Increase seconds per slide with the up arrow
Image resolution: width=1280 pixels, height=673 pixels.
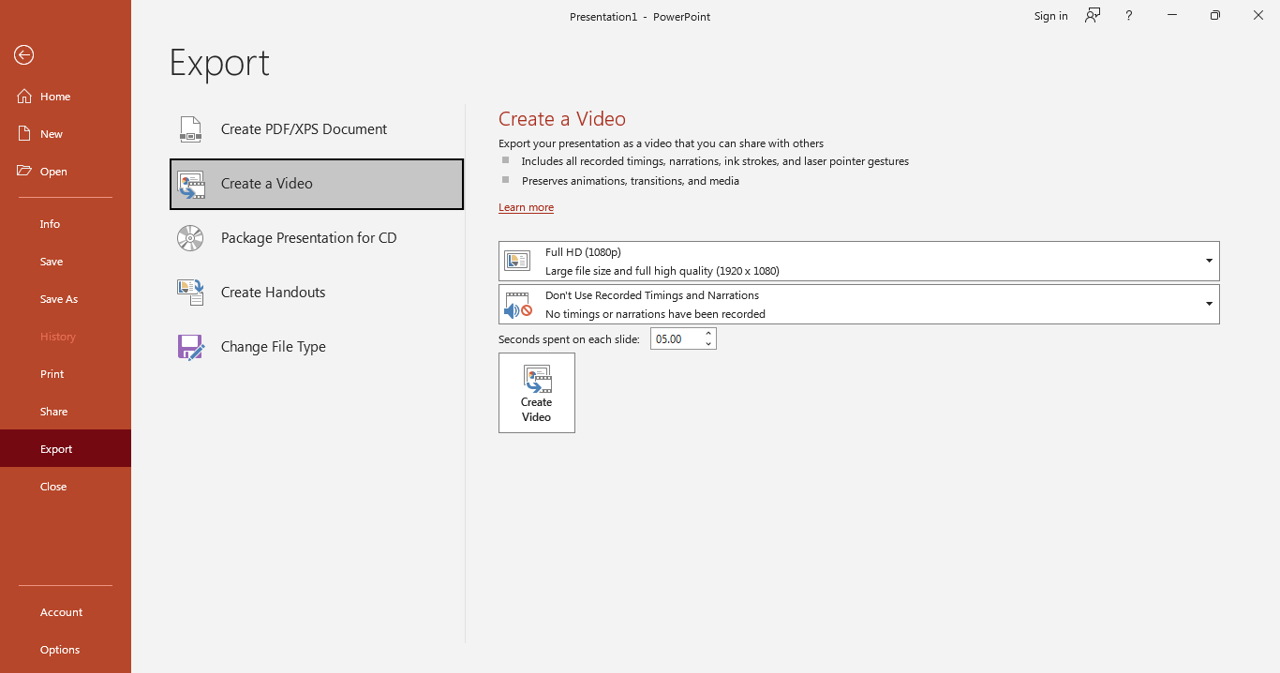[708, 333]
